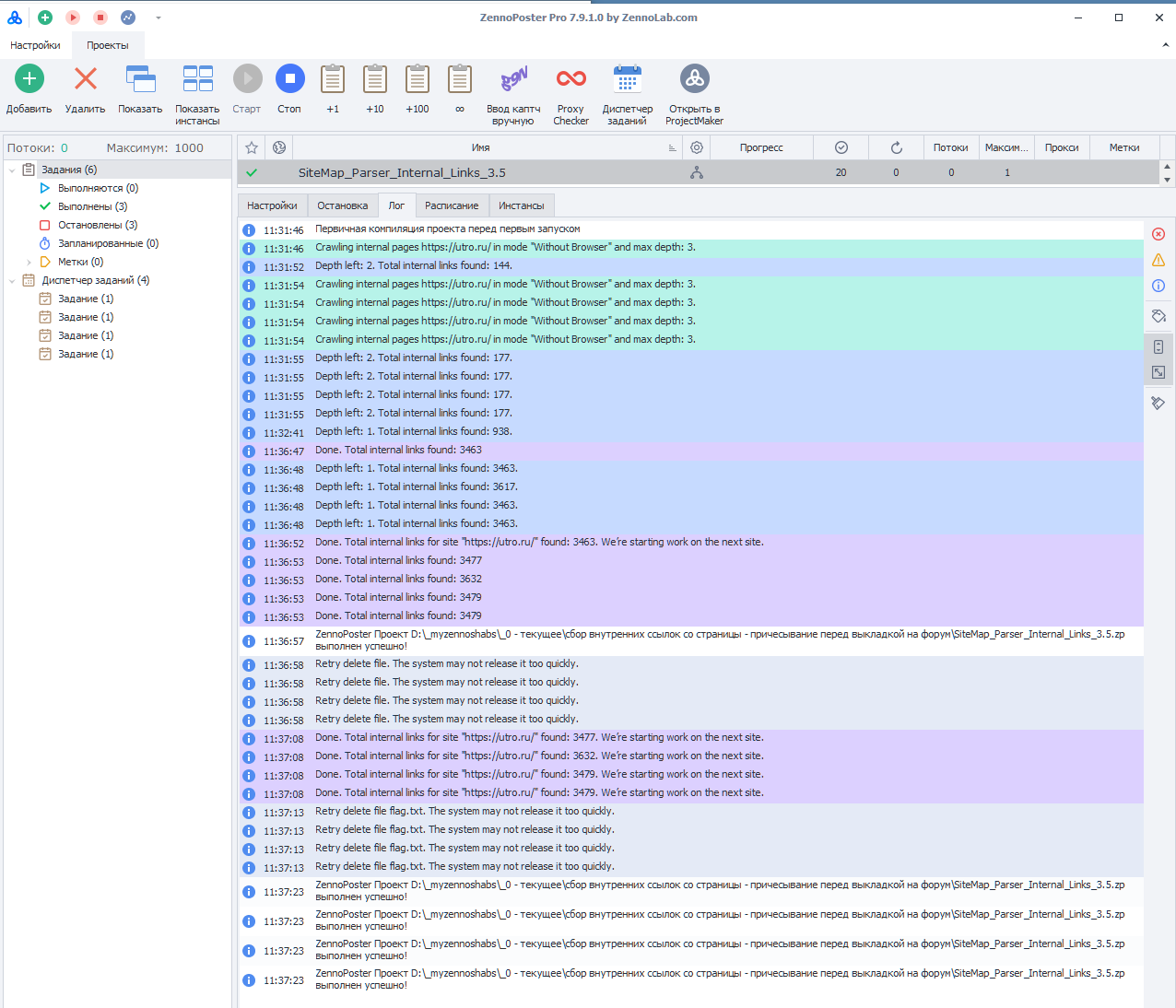The height and width of the screenshot is (1008, 1176).
Task: Click log entry 'Done. Total internal links found: 3463'
Action: click(x=691, y=451)
